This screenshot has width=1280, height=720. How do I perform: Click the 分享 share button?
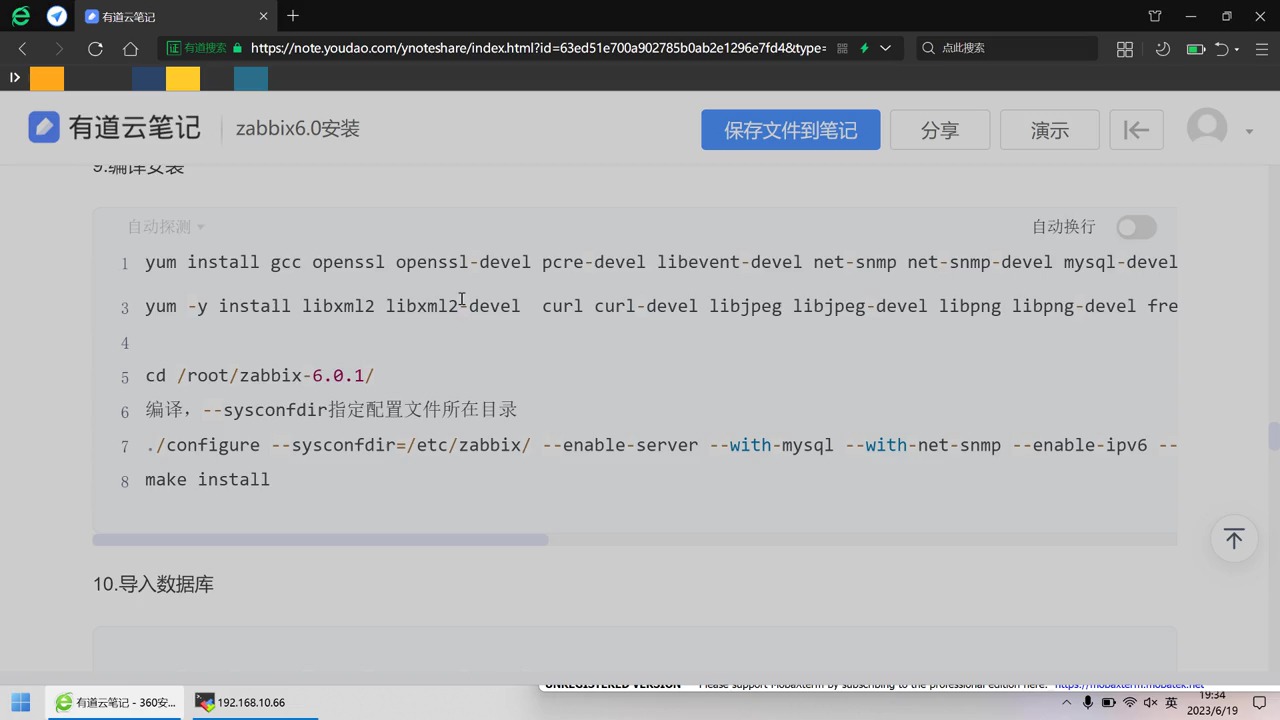[x=939, y=130]
